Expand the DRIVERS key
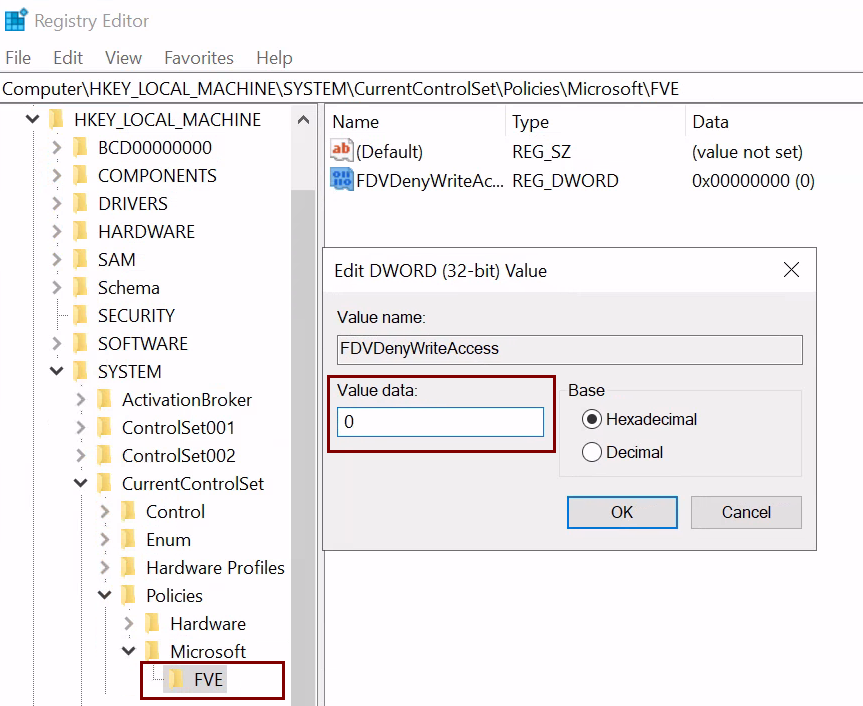The image size is (863, 706). [x=57, y=203]
